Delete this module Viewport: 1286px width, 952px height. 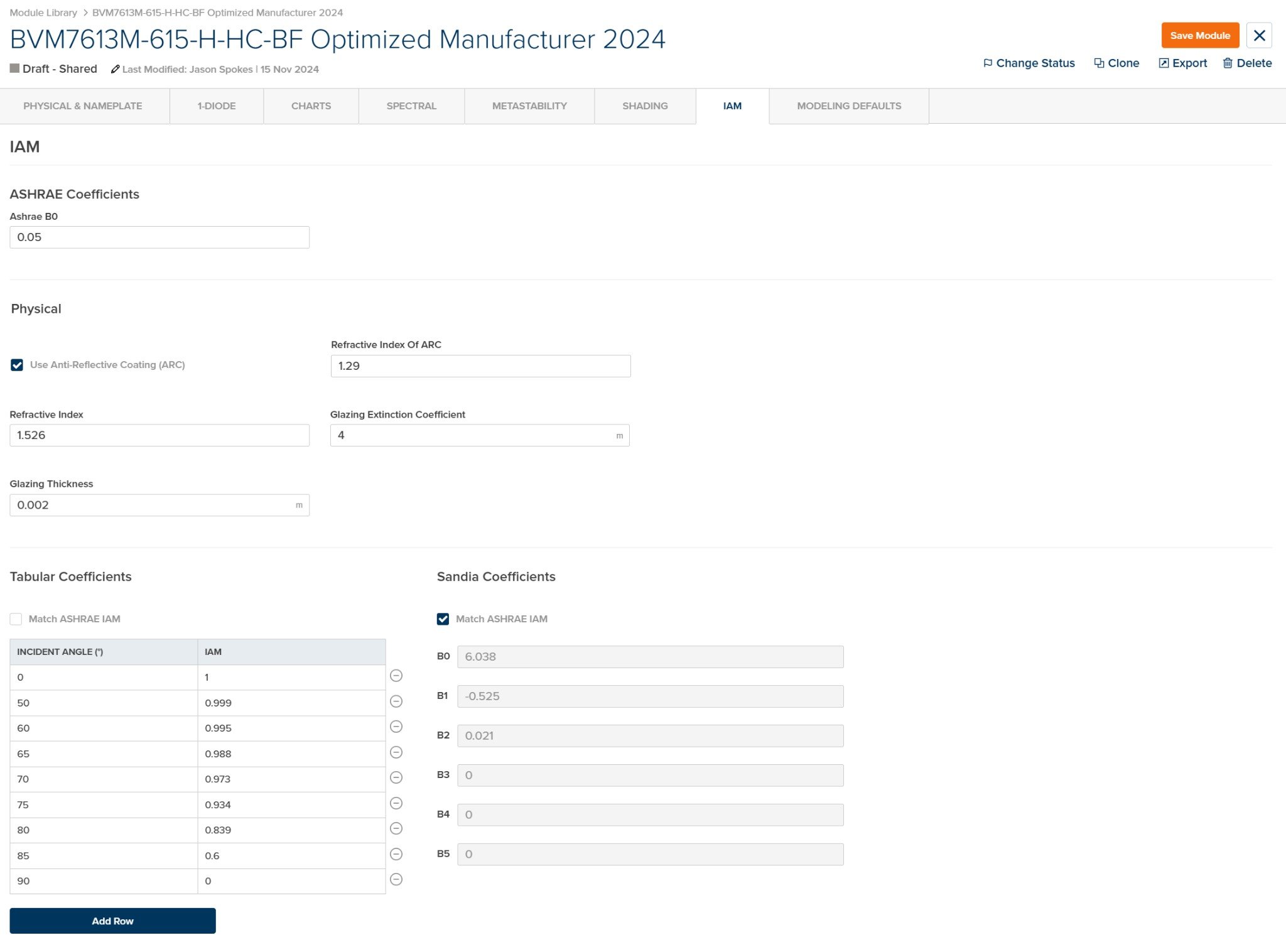pyautogui.click(x=1247, y=63)
